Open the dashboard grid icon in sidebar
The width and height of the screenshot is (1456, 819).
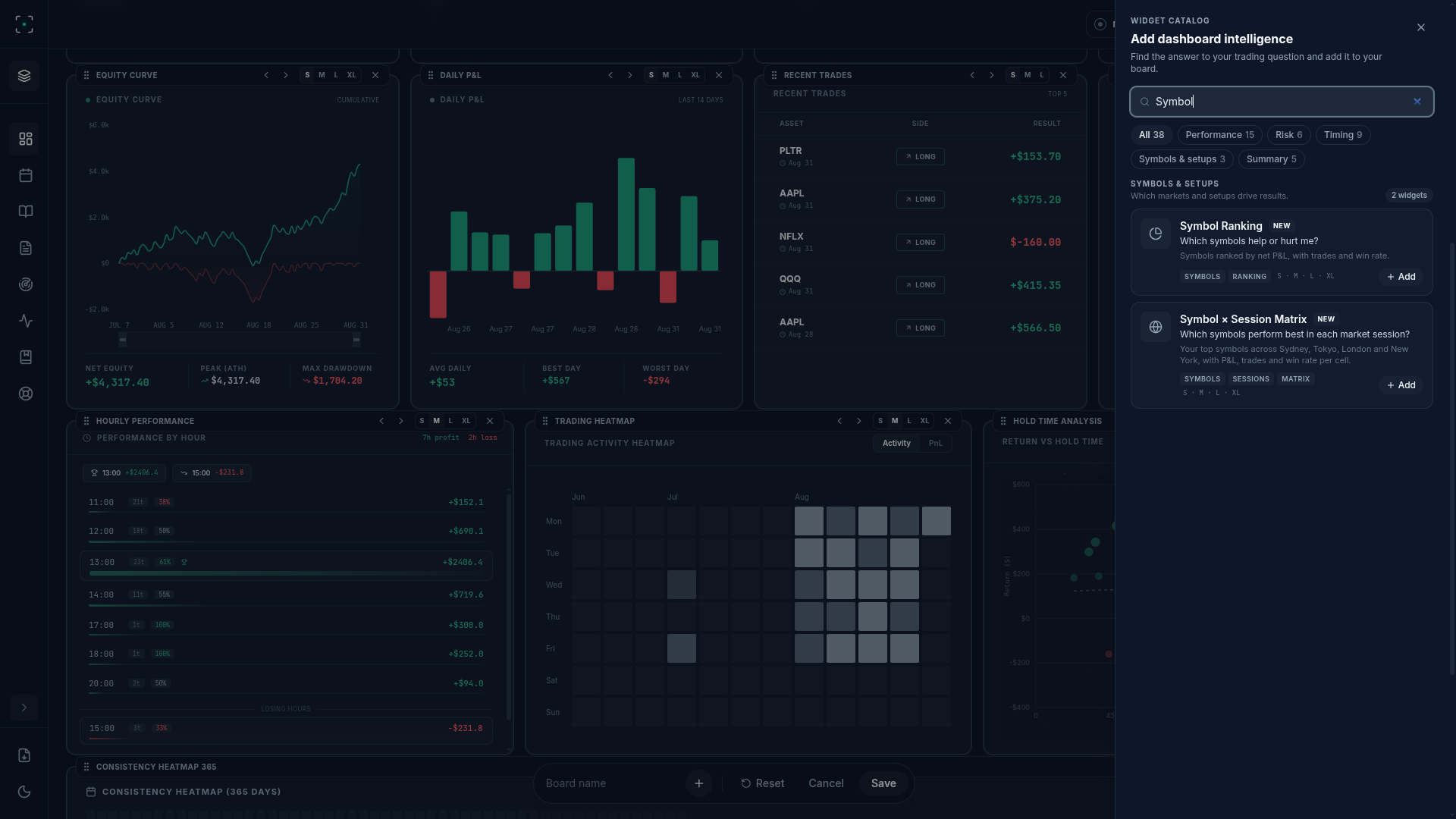(x=25, y=139)
